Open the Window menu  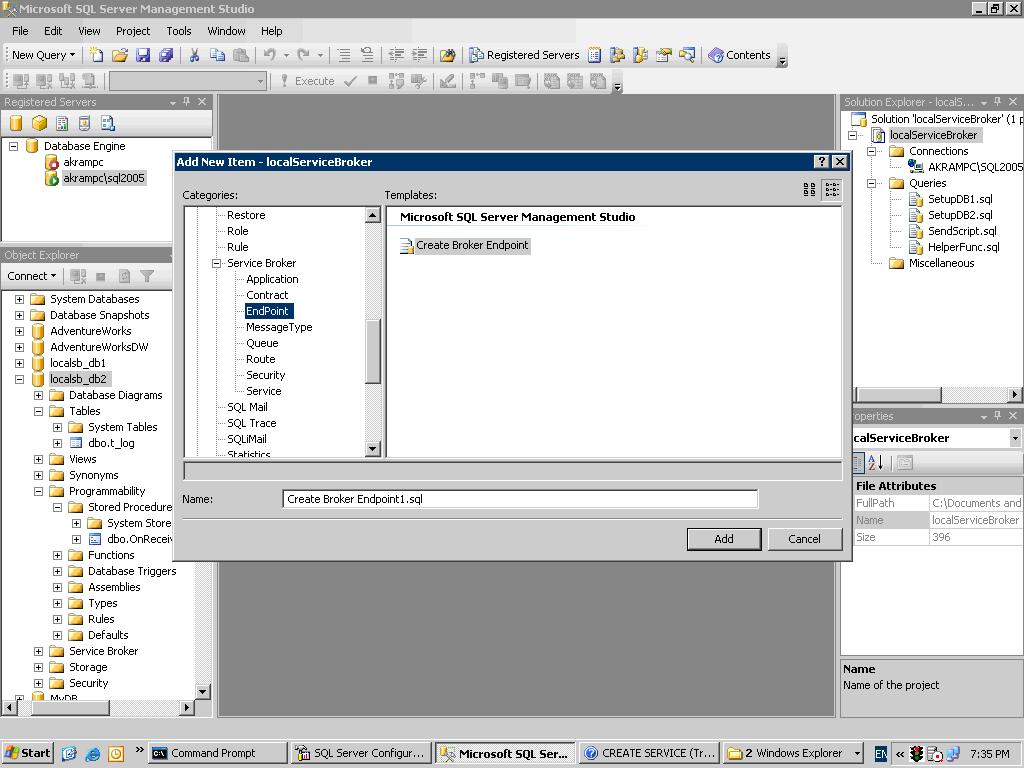[227, 31]
